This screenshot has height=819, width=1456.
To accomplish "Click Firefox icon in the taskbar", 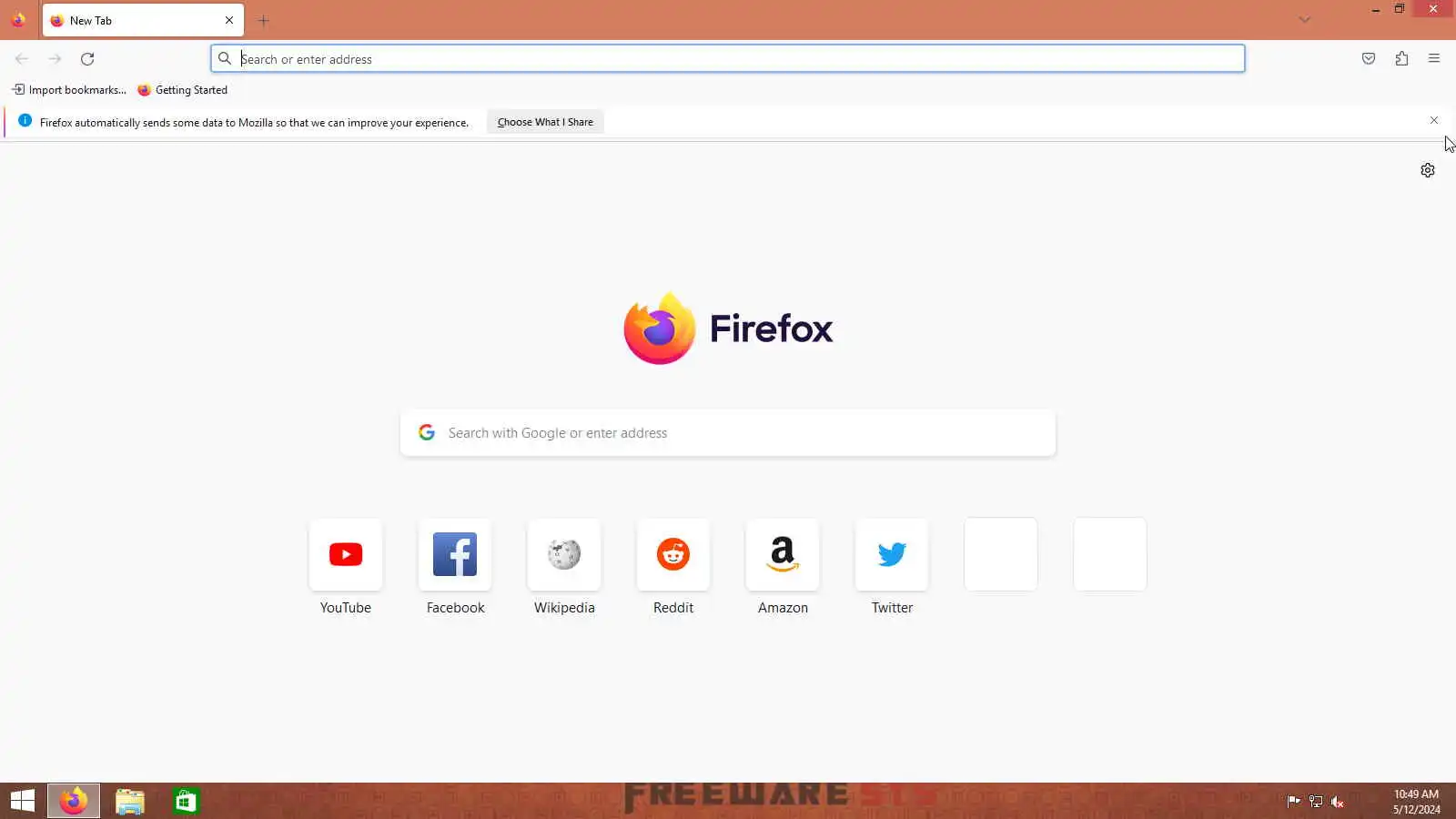I will tap(74, 801).
